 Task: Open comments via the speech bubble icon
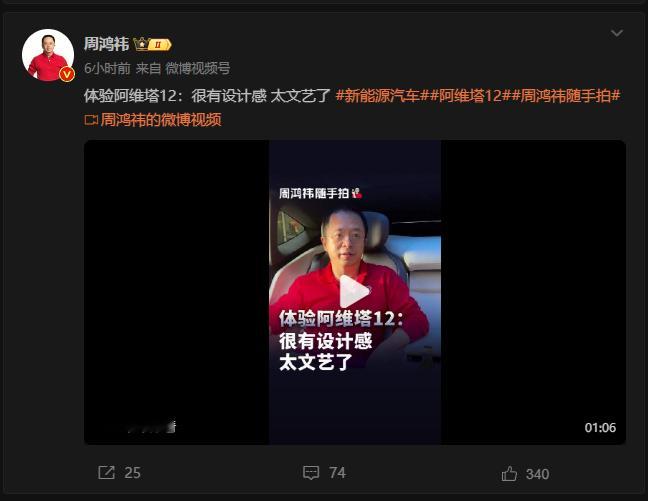tap(311, 472)
